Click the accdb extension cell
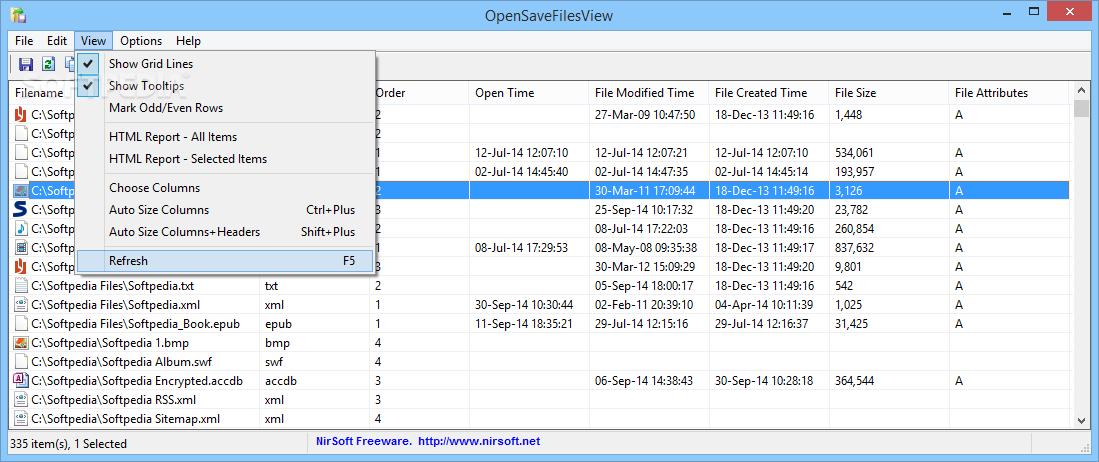 point(281,381)
